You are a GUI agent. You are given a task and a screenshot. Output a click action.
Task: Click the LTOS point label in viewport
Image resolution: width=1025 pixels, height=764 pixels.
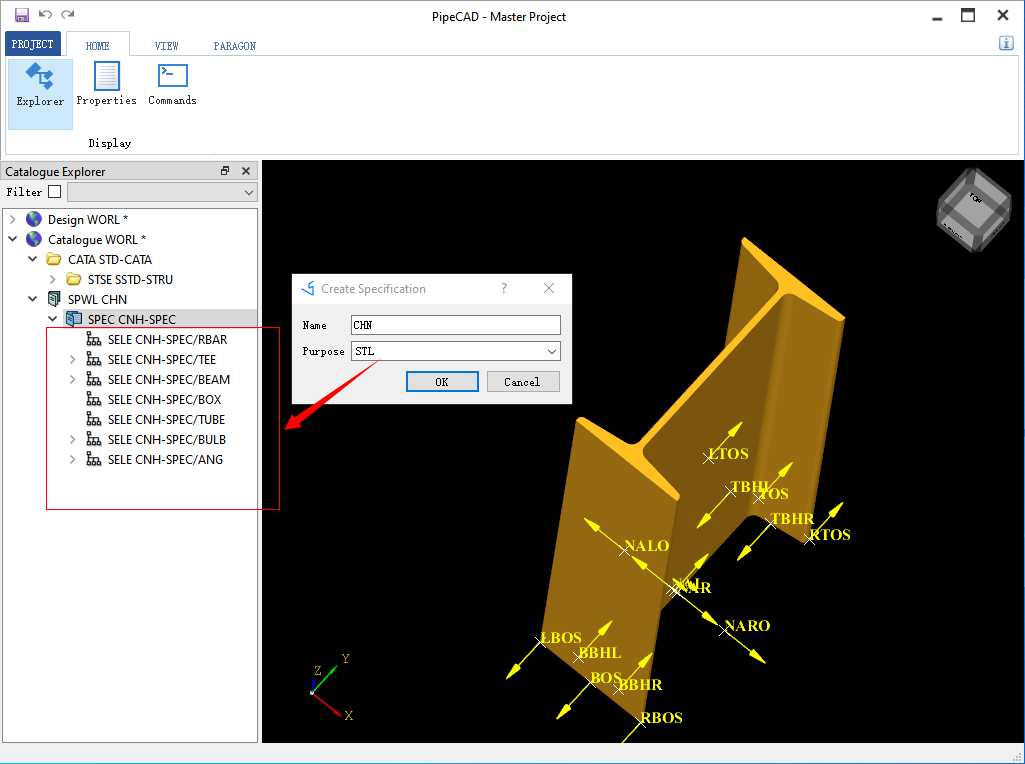coord(729,454)
